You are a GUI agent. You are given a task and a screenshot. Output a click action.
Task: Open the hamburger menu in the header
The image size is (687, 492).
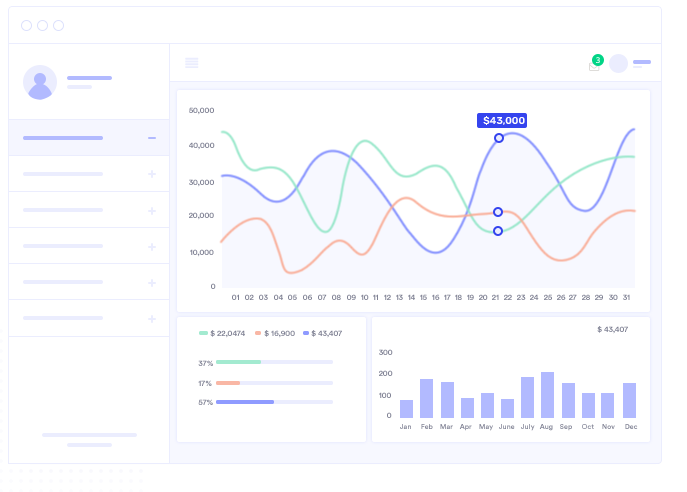(191, 63)
